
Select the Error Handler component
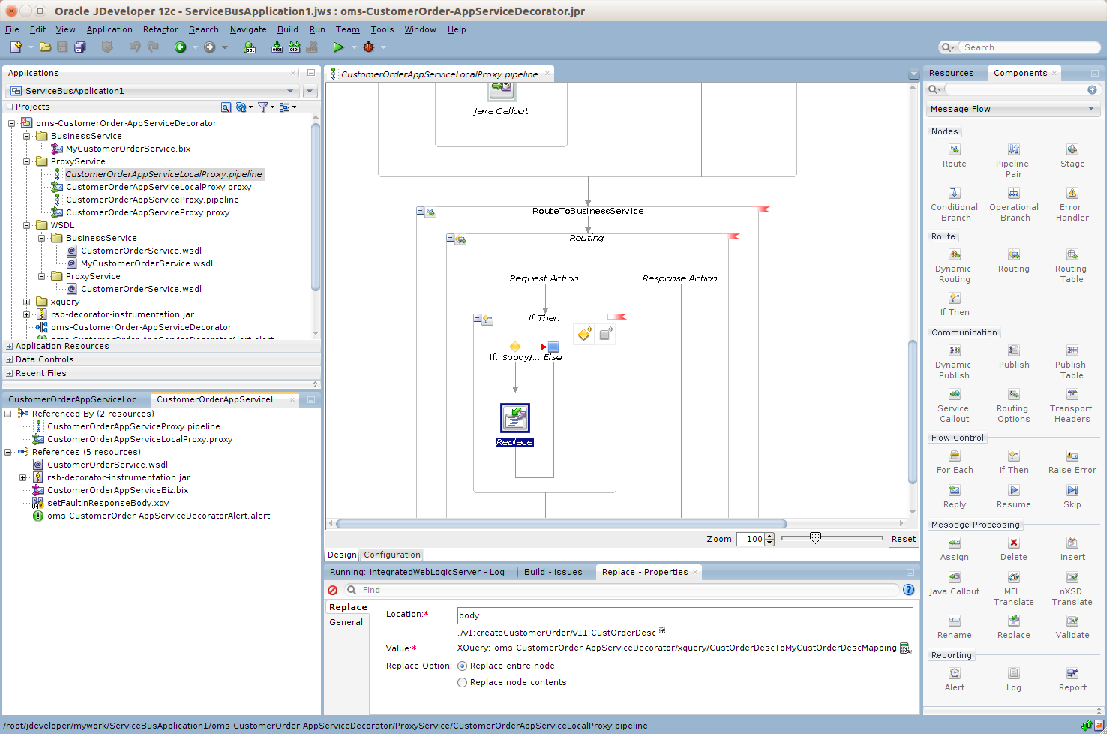point(1071,193)
